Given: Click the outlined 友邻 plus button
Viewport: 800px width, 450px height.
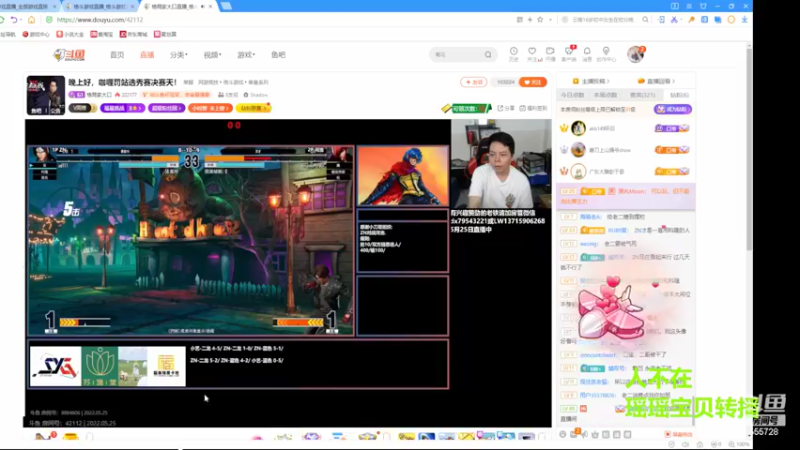Looking at the screenshot, I should tap(473, 82).
